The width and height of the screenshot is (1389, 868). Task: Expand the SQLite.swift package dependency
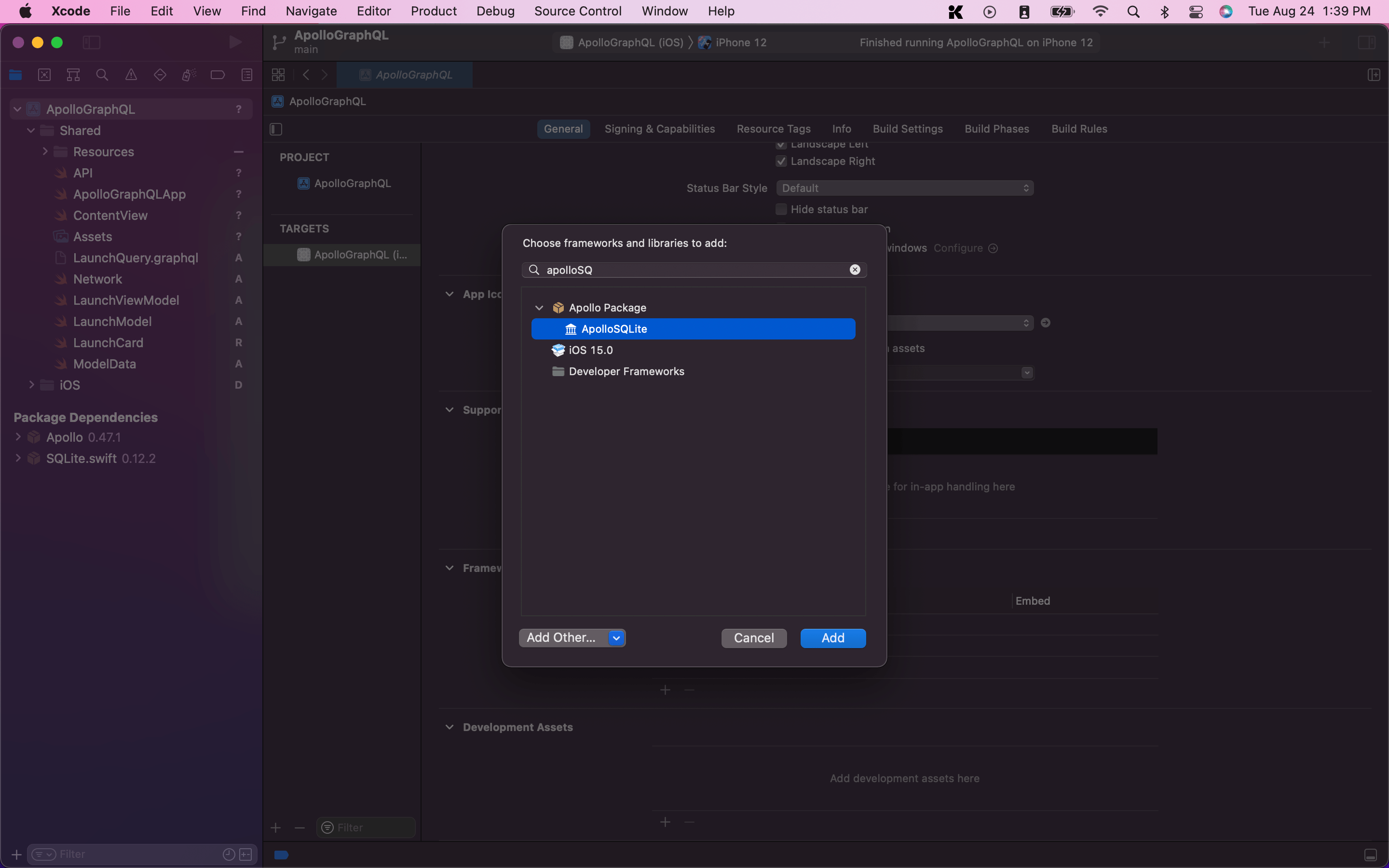click(x=18, y=458)
